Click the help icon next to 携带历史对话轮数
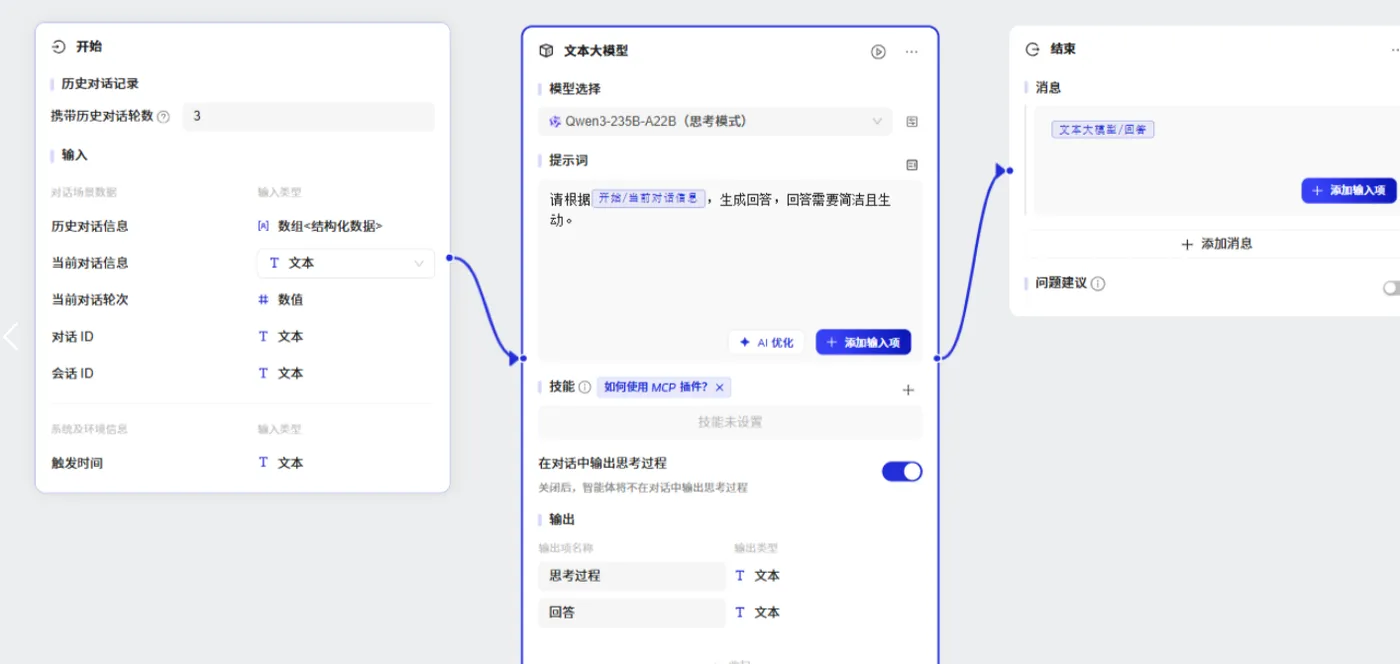Viewport: 1400px width, 664px height. click(164, 116)
